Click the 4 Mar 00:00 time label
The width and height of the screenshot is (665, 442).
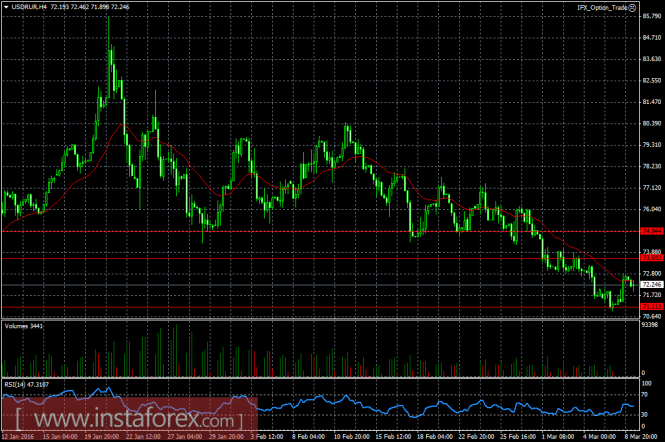pyautogui.click(x=600, y=436)
